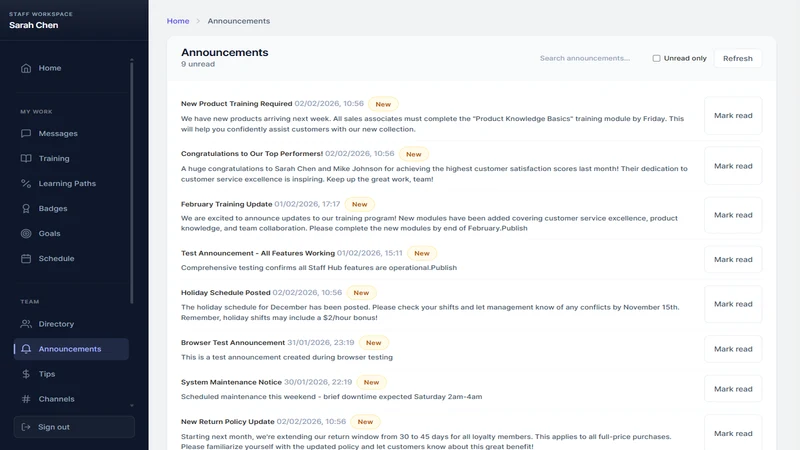The width and height of the screenshot is (800, 450).
Task: Click the TEAM section label
Action: coord(30,302)
